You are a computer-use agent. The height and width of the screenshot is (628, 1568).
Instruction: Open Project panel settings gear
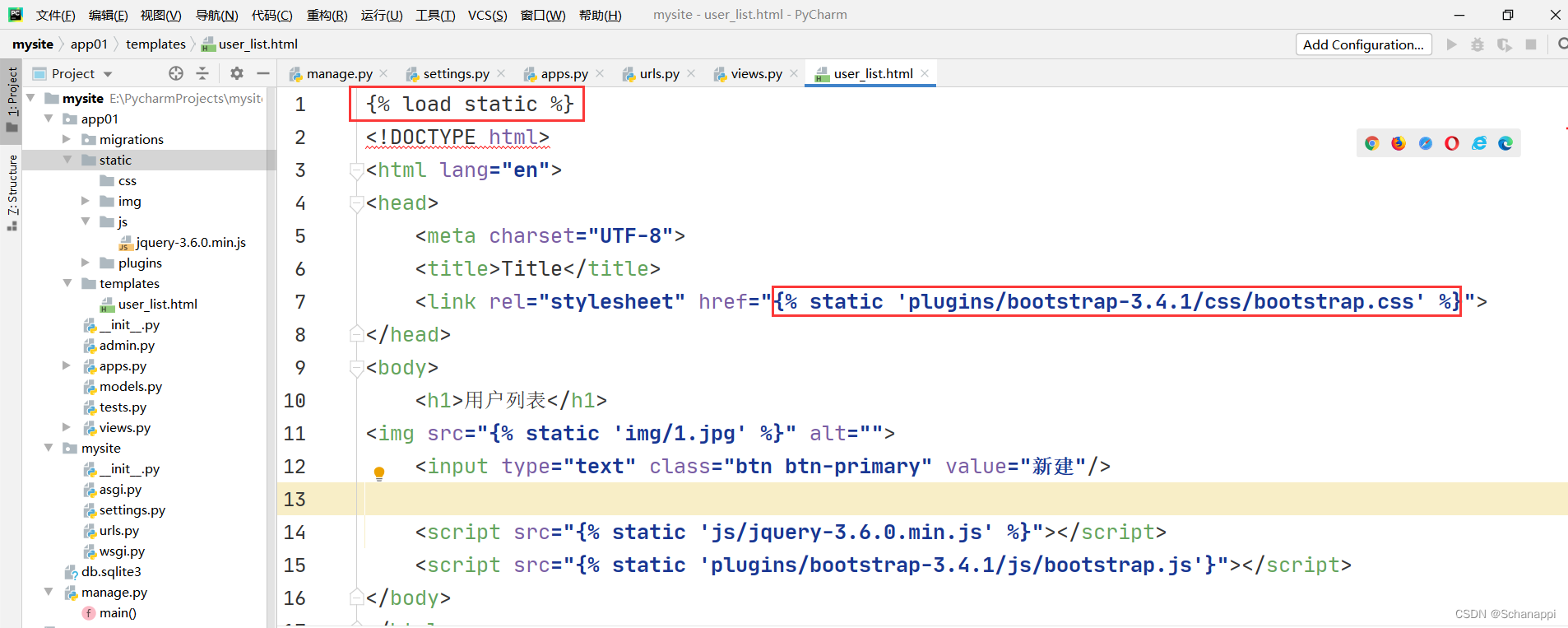(237, 73)
